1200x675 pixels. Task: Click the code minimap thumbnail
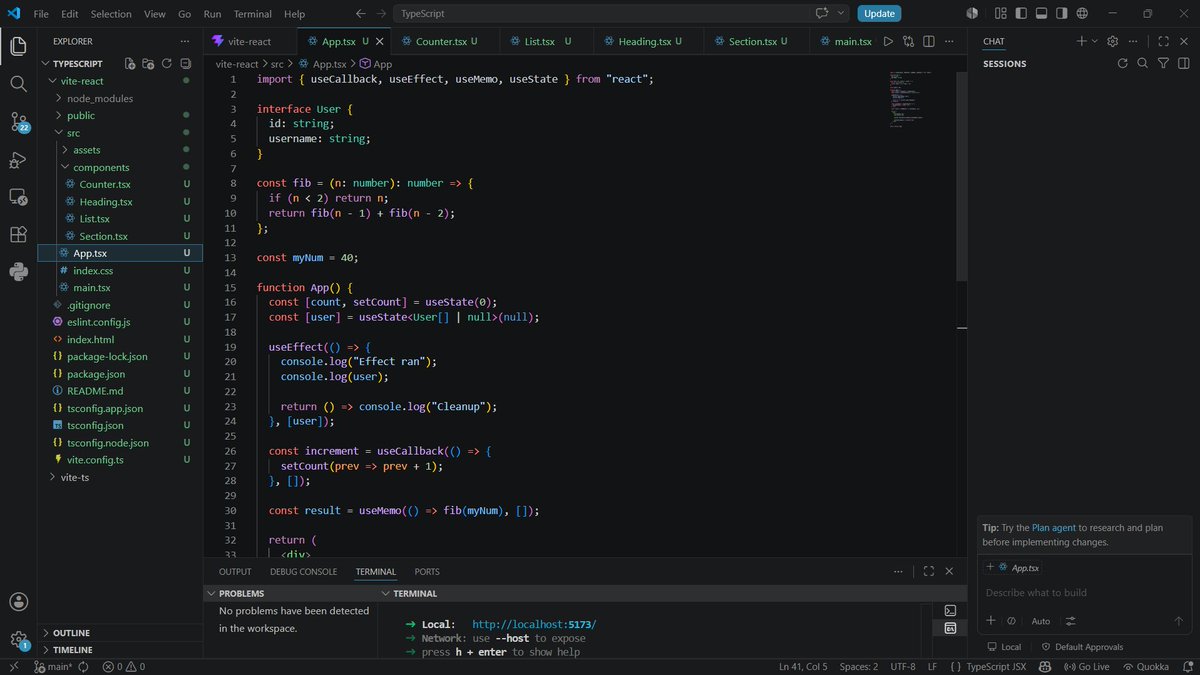pyautogui.click(x=909, y=99)
